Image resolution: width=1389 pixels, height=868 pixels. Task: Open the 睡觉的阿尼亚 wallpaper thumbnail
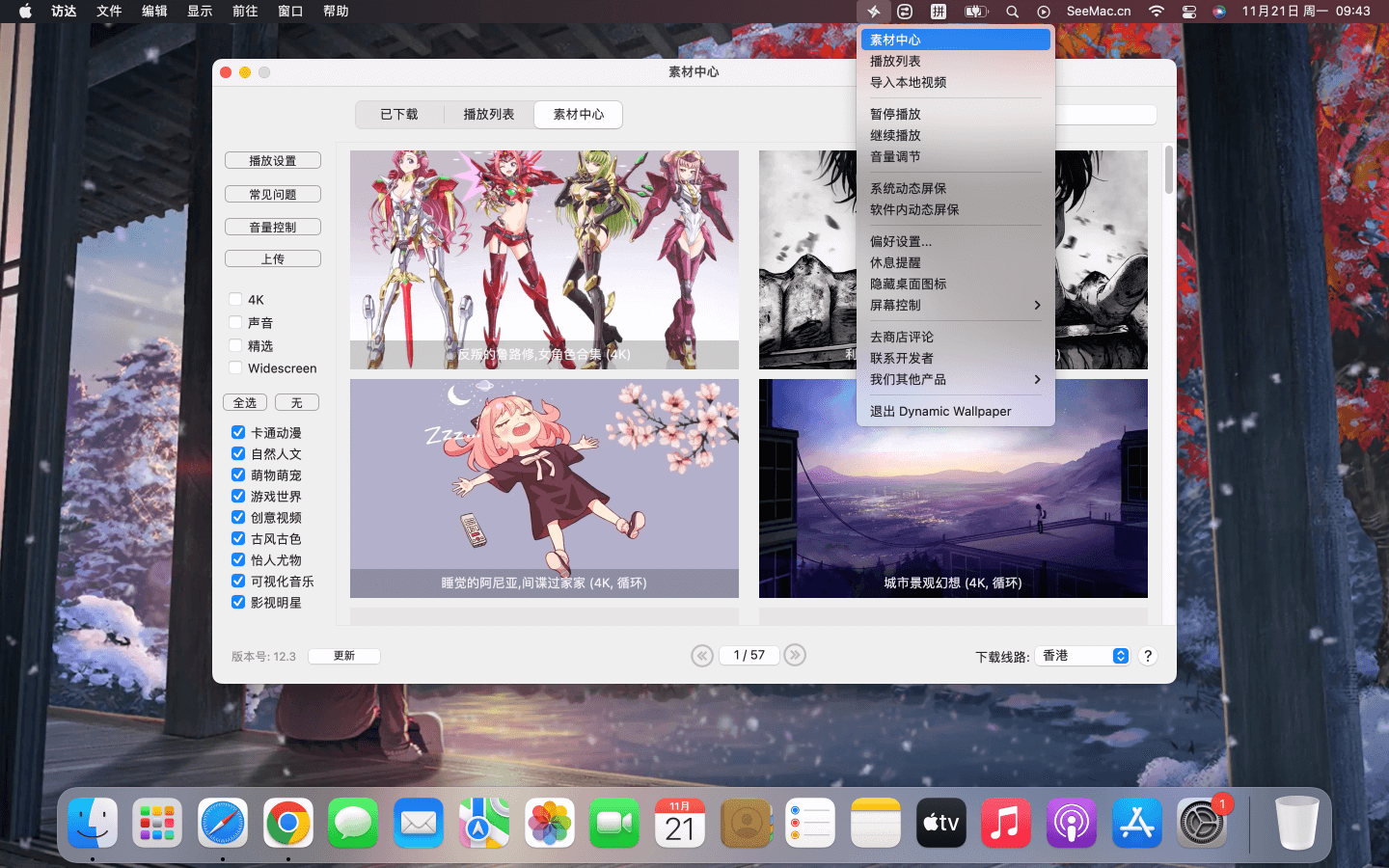point(544,488)
